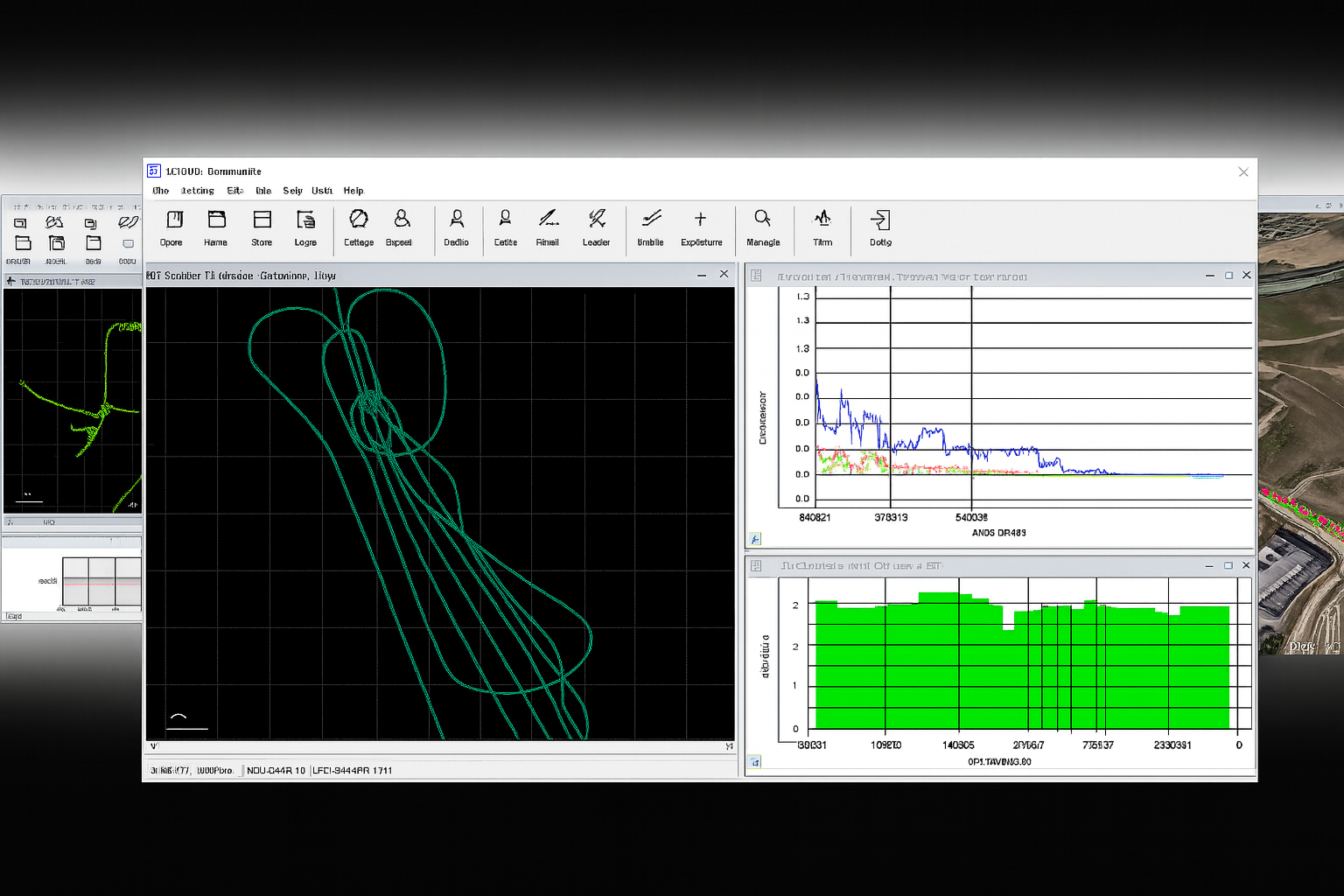This screenshot has width=1344, height=896.
Task: Click the Bxpoel export button
Action: (x=400, y=227)
